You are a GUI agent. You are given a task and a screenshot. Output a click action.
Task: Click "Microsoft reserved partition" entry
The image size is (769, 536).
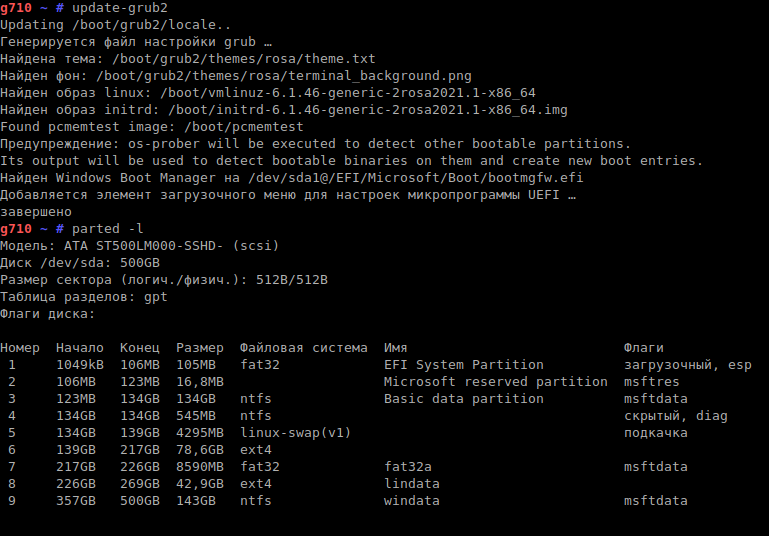495,382
